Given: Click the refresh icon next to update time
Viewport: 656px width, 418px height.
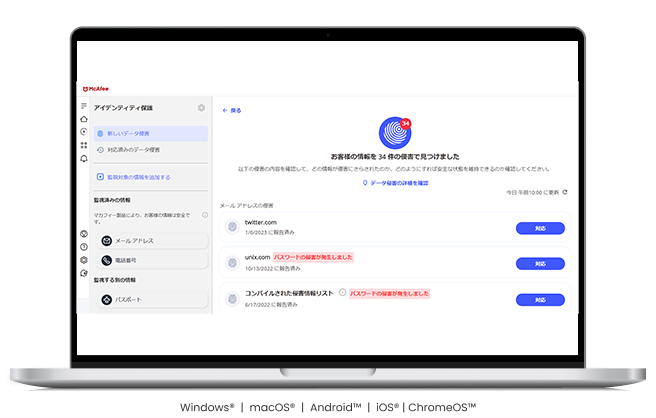Looking at the screenshot, I should [x=565, y=192].
